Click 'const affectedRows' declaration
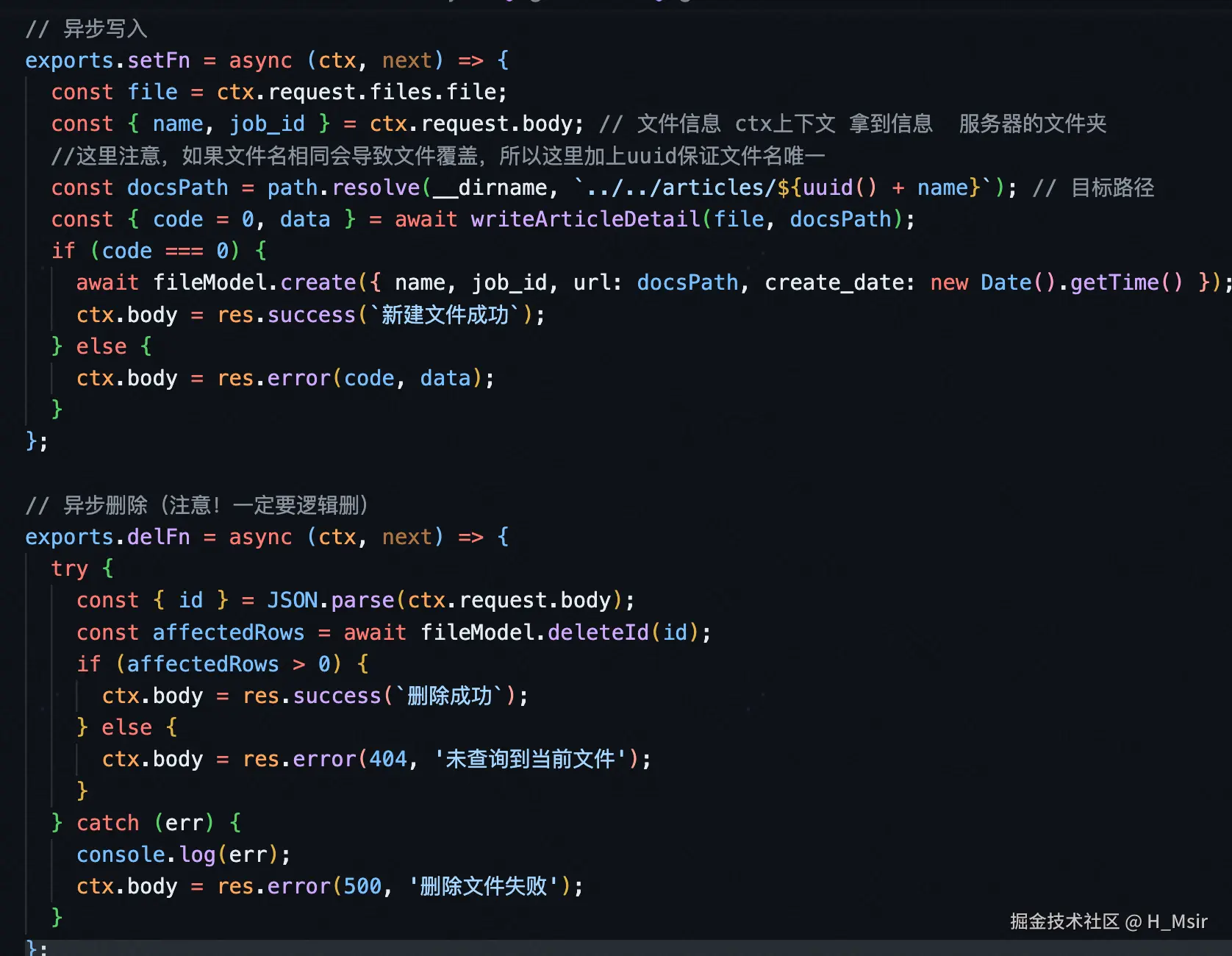Screen dimensions: 1232x956 pyautogui.click(x=190, y=632)
